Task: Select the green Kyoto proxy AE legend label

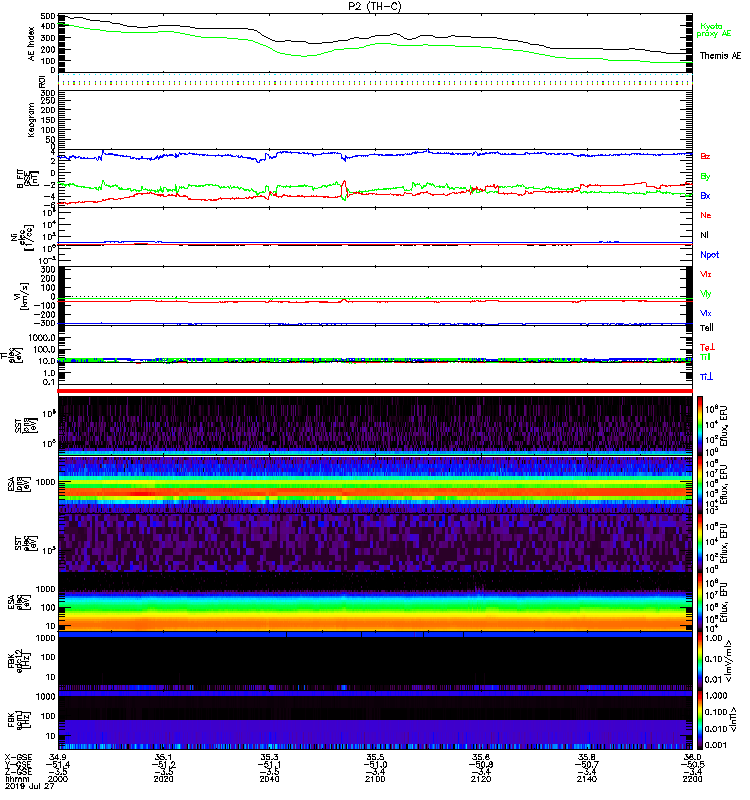Action: click(713, 30)
